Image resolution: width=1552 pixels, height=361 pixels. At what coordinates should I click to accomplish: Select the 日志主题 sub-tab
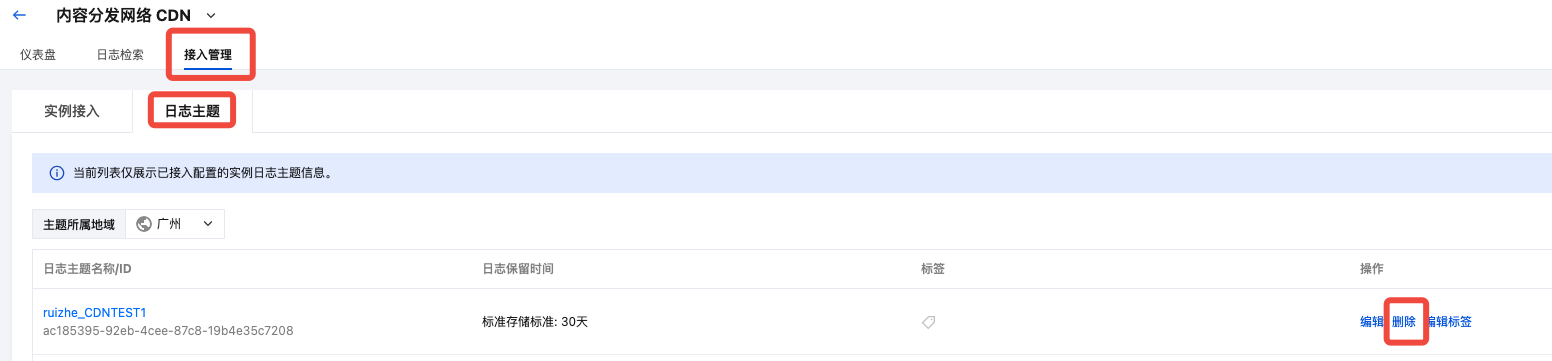[192, 111]
